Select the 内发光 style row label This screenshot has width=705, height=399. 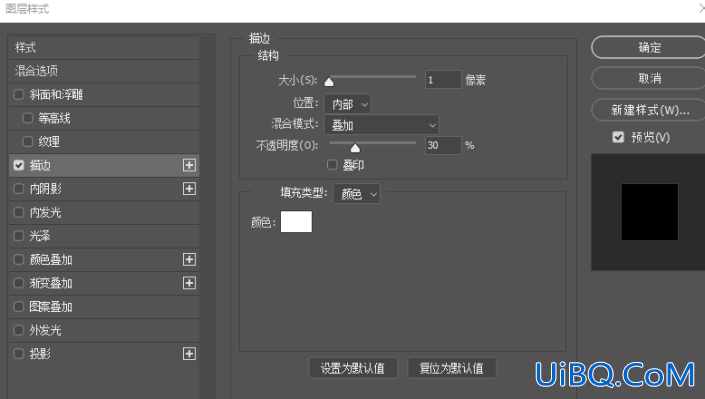pos(45,212)
